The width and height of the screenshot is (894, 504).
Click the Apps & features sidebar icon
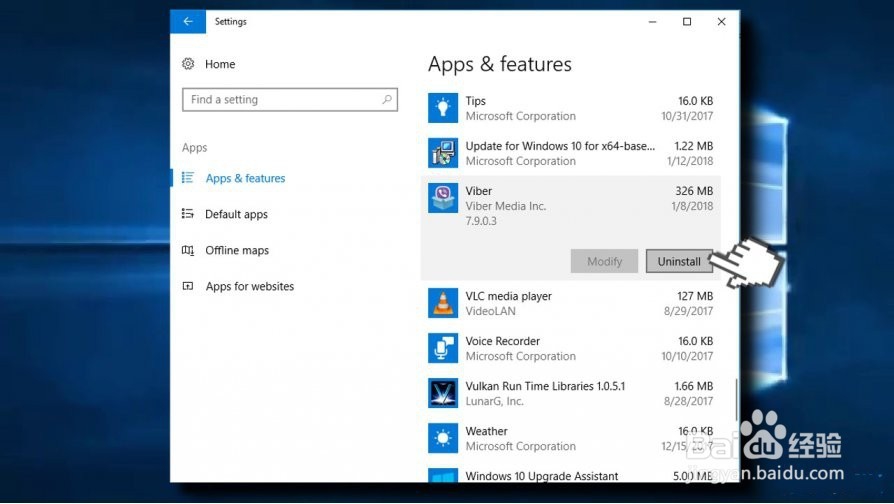188,178
